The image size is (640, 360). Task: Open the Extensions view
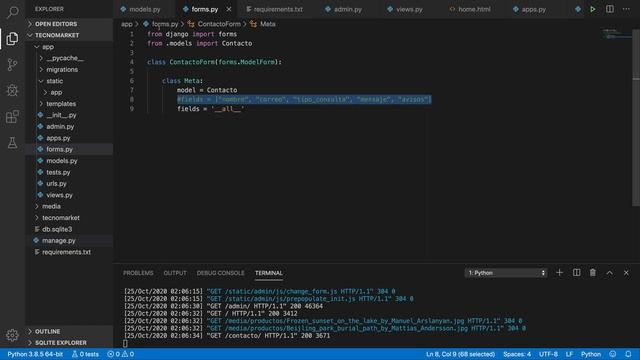12,117
